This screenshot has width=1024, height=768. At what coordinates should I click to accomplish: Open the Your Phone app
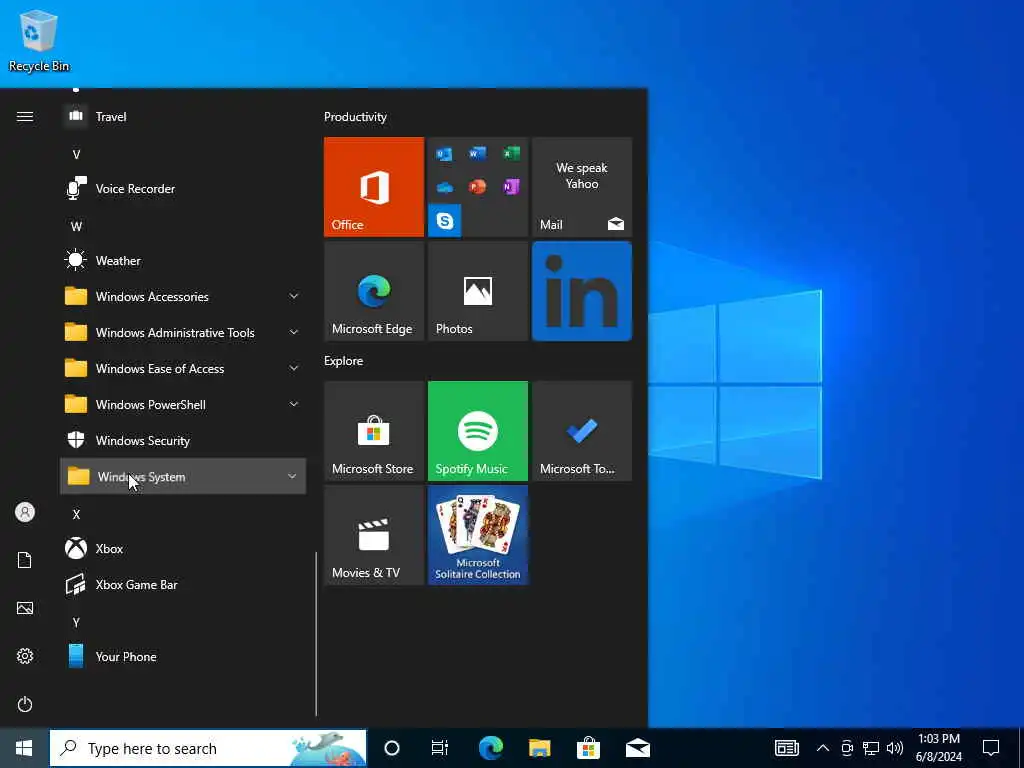coord(183,656)
